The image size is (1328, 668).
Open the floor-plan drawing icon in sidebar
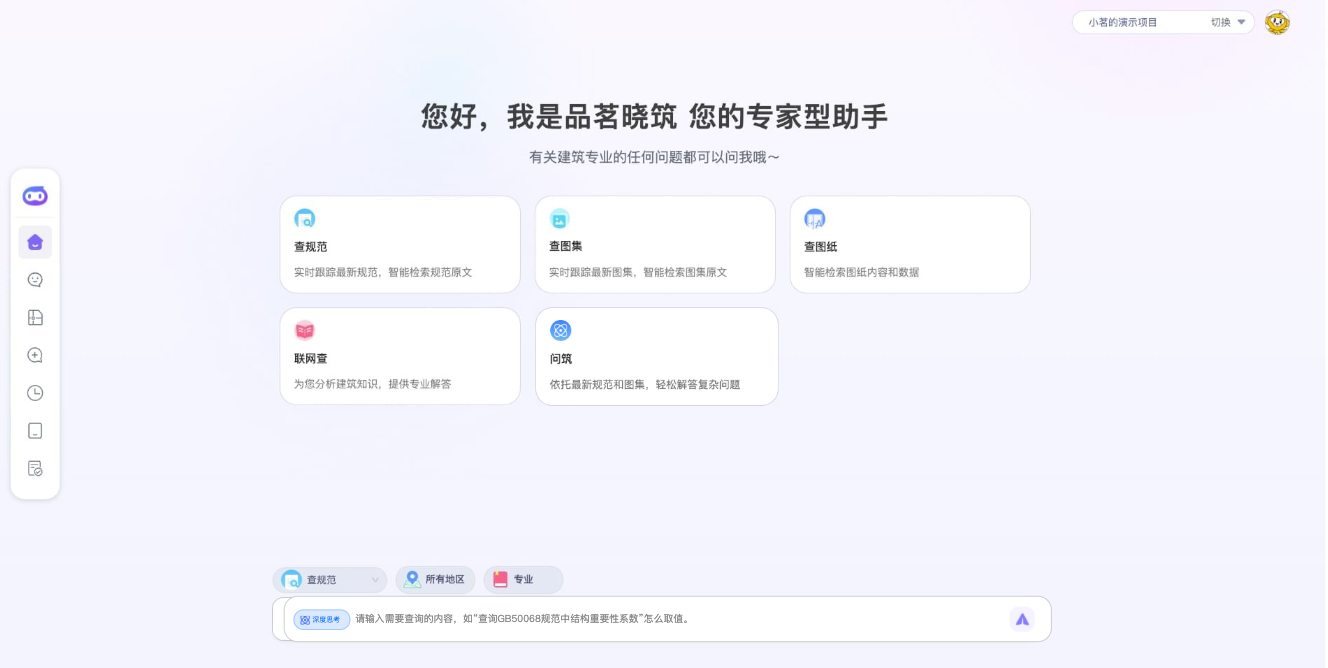click(35, 318)
